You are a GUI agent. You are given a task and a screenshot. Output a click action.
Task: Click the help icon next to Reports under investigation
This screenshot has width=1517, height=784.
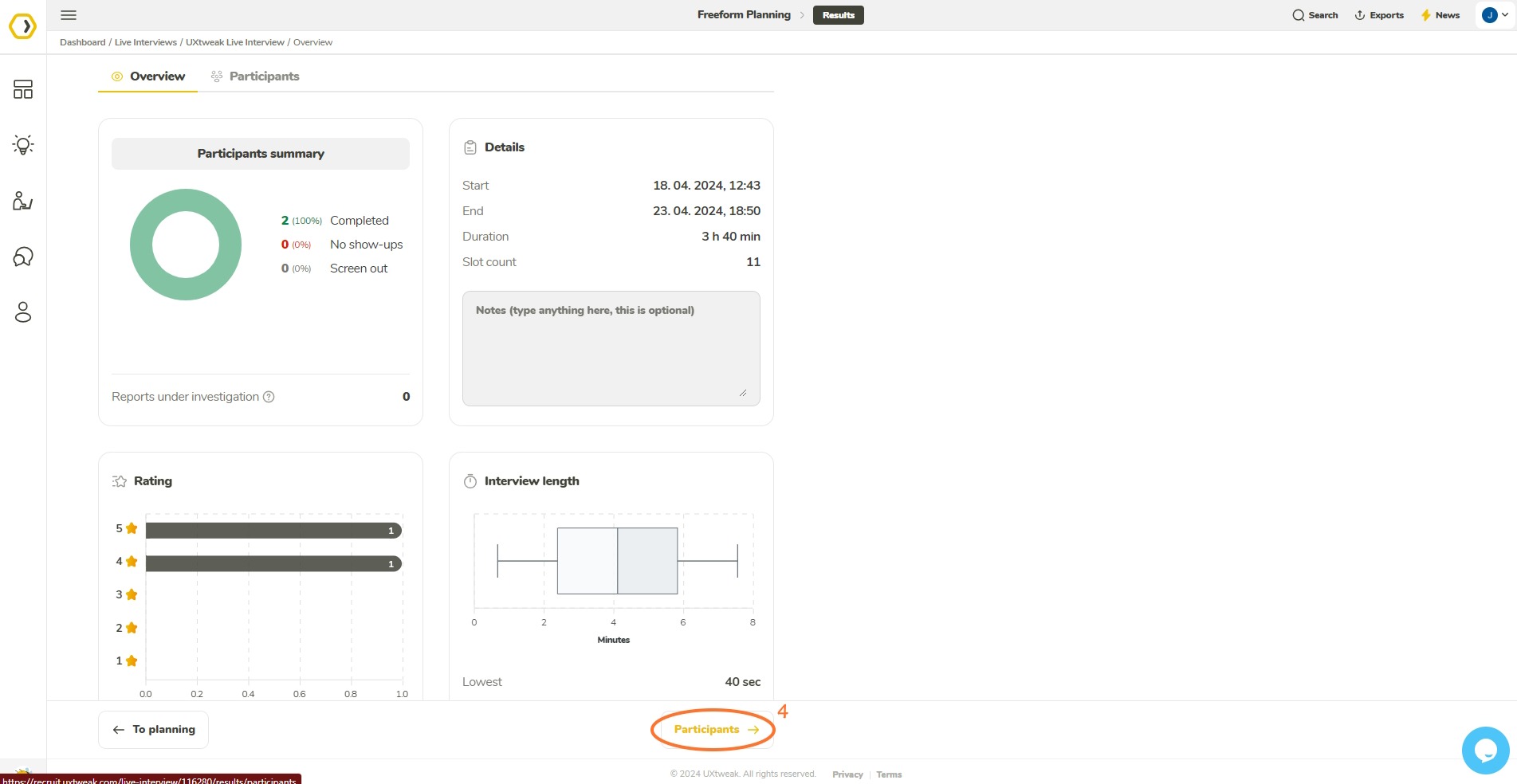coord(269,396)
